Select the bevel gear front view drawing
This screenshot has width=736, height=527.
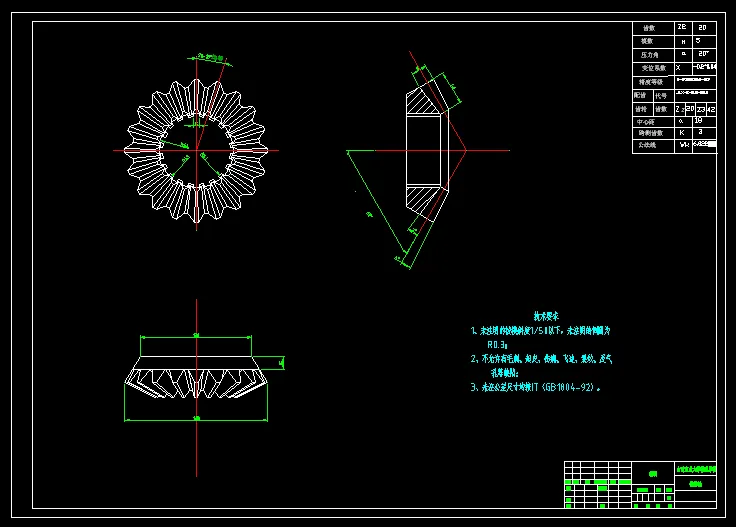point(197,150)
